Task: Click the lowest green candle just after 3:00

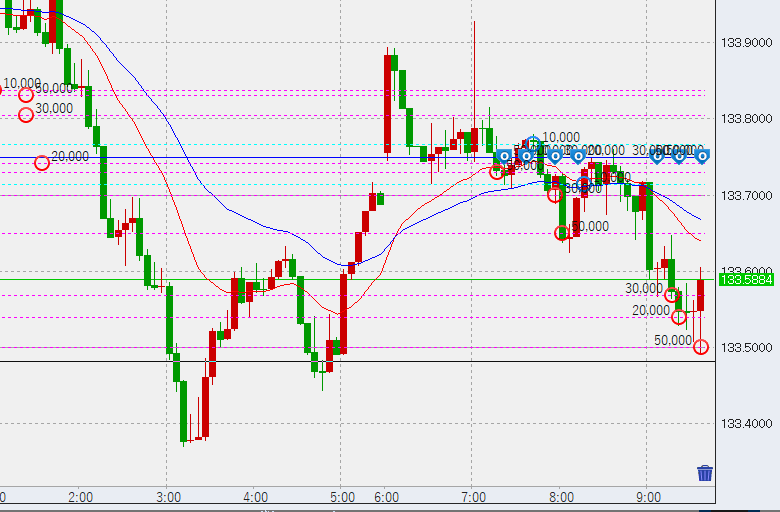Action: [x=184, y=410]
